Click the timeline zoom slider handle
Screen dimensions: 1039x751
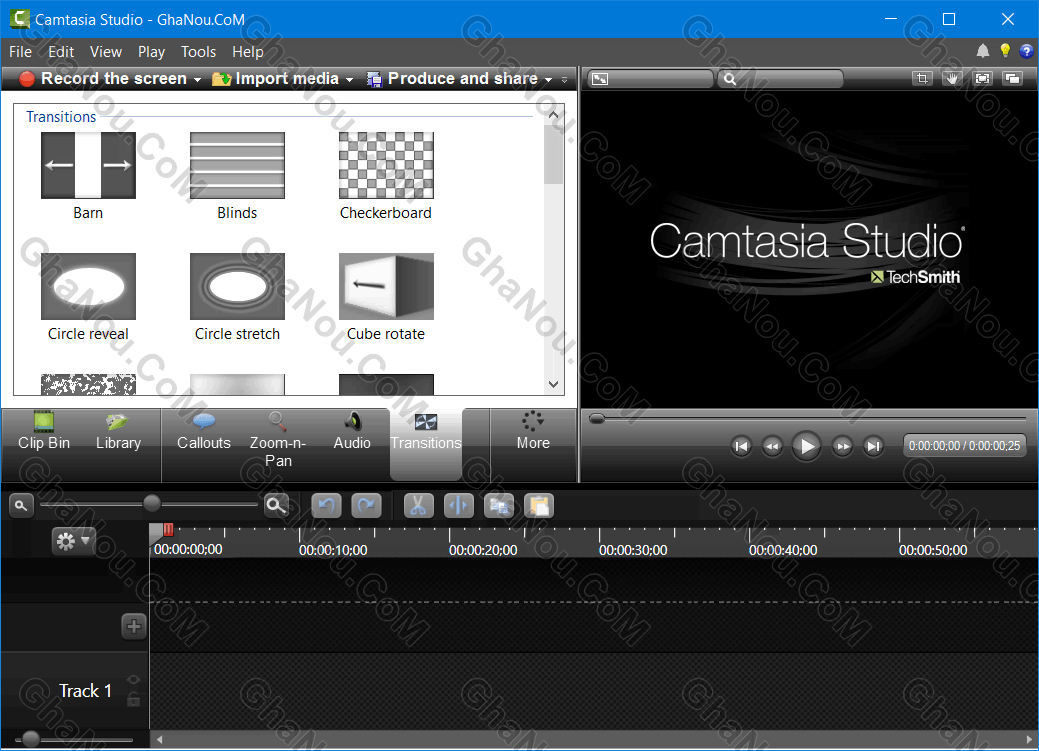click(152, 504)
